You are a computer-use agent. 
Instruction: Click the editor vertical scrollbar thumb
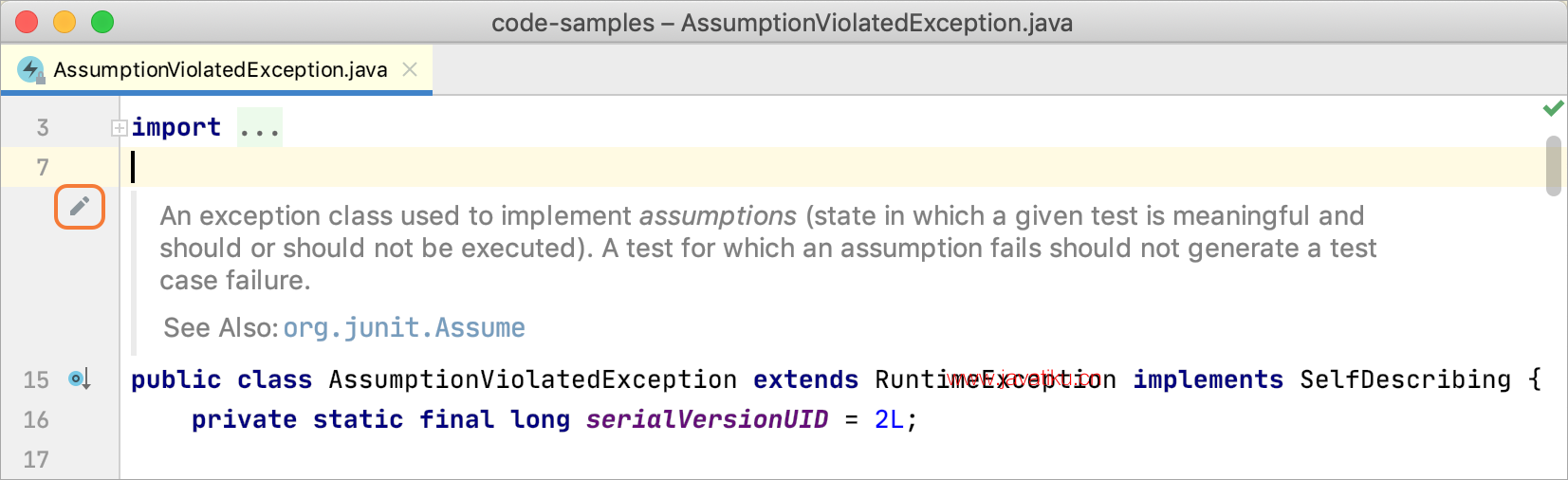coord(1553,166)
